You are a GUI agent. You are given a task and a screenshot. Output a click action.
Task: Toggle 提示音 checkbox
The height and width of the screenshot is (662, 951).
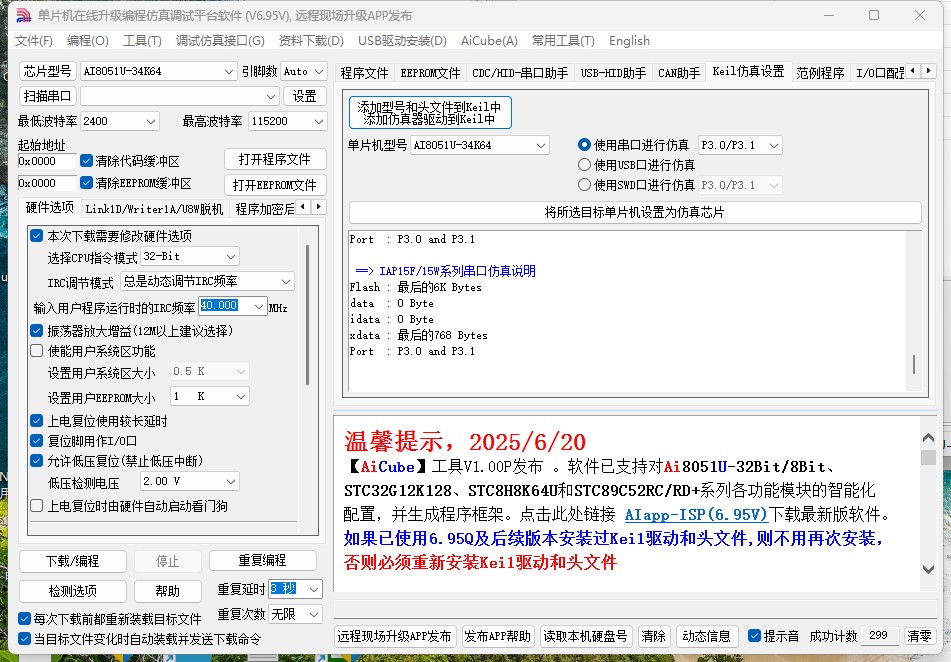coord(754,635)
